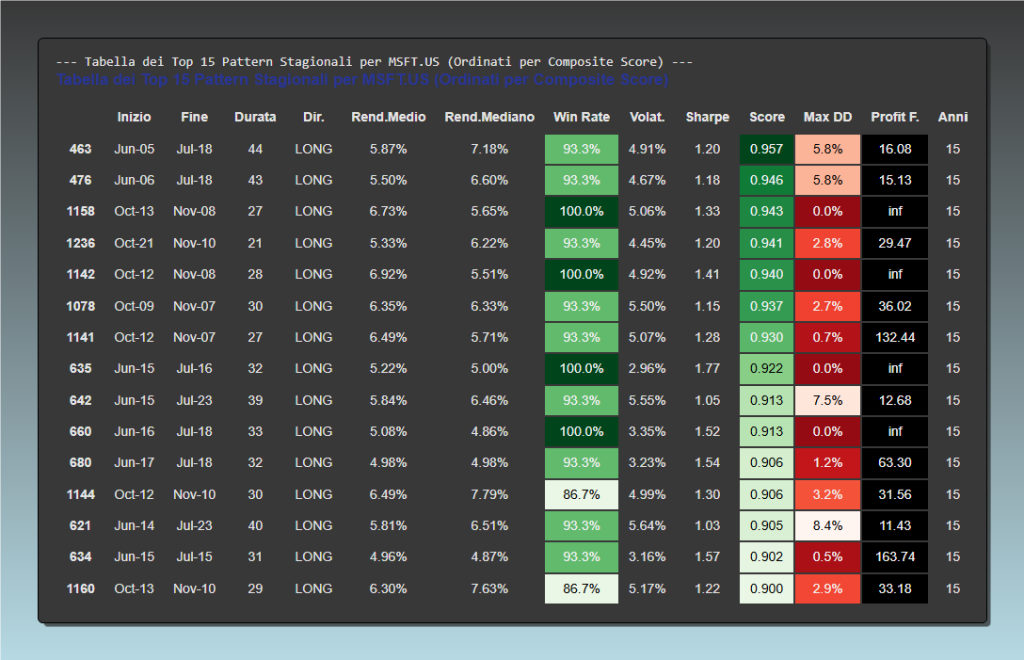This screenshot has height=660, width=1024.
Task: Click the 0.946 Score cell
Action: [x=767, y=180]
